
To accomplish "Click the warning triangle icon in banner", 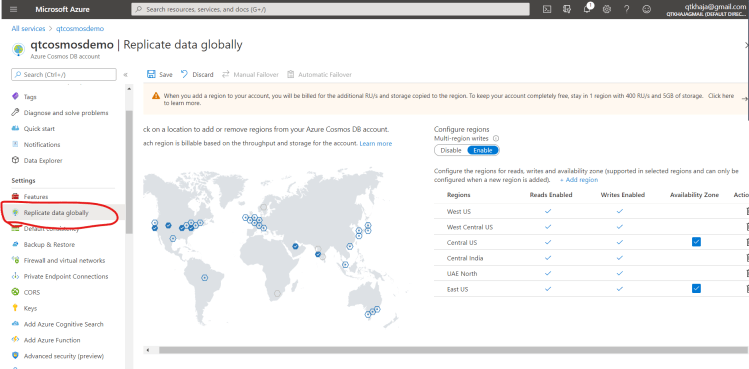I will tap(156, 96).
